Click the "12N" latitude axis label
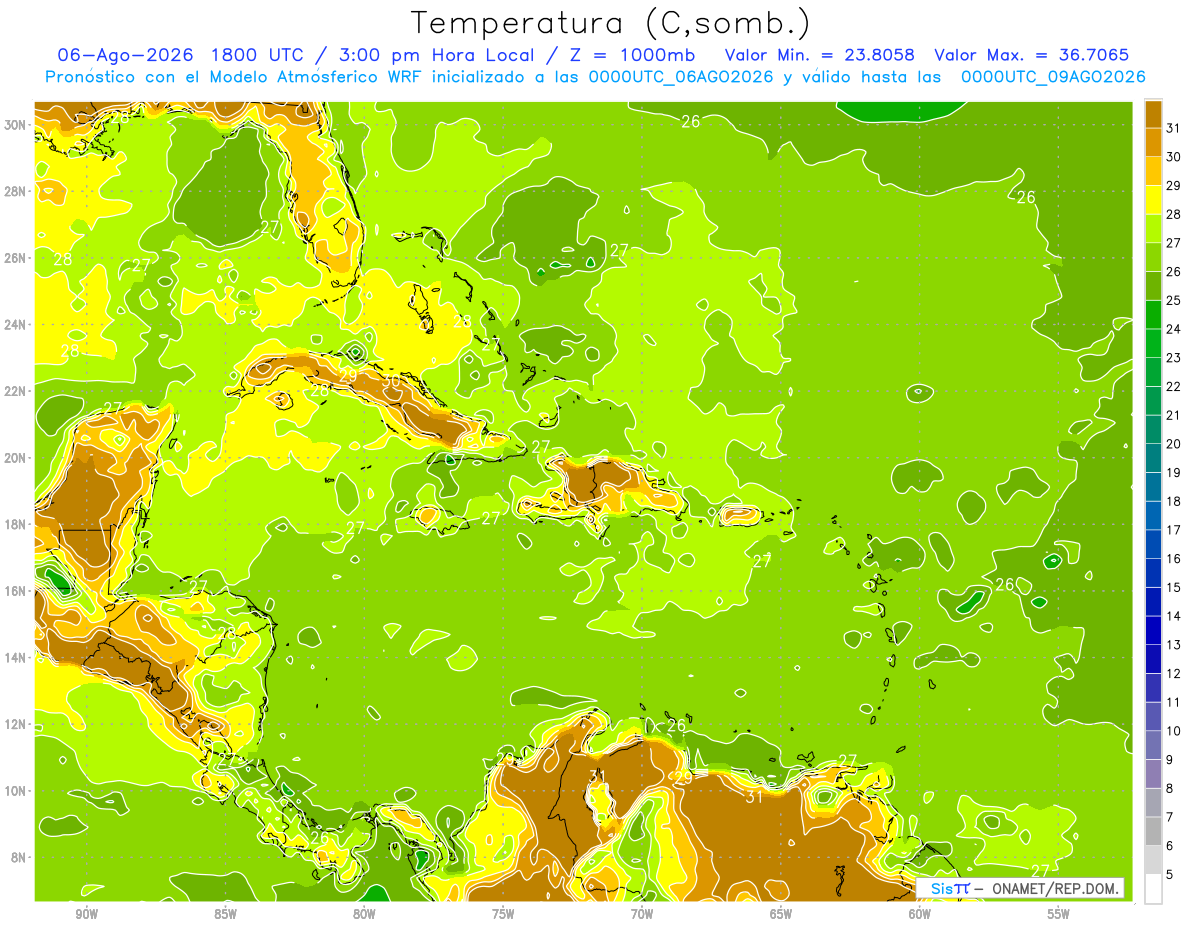This screenshot has height=927, width=1200. coord(16,724)
